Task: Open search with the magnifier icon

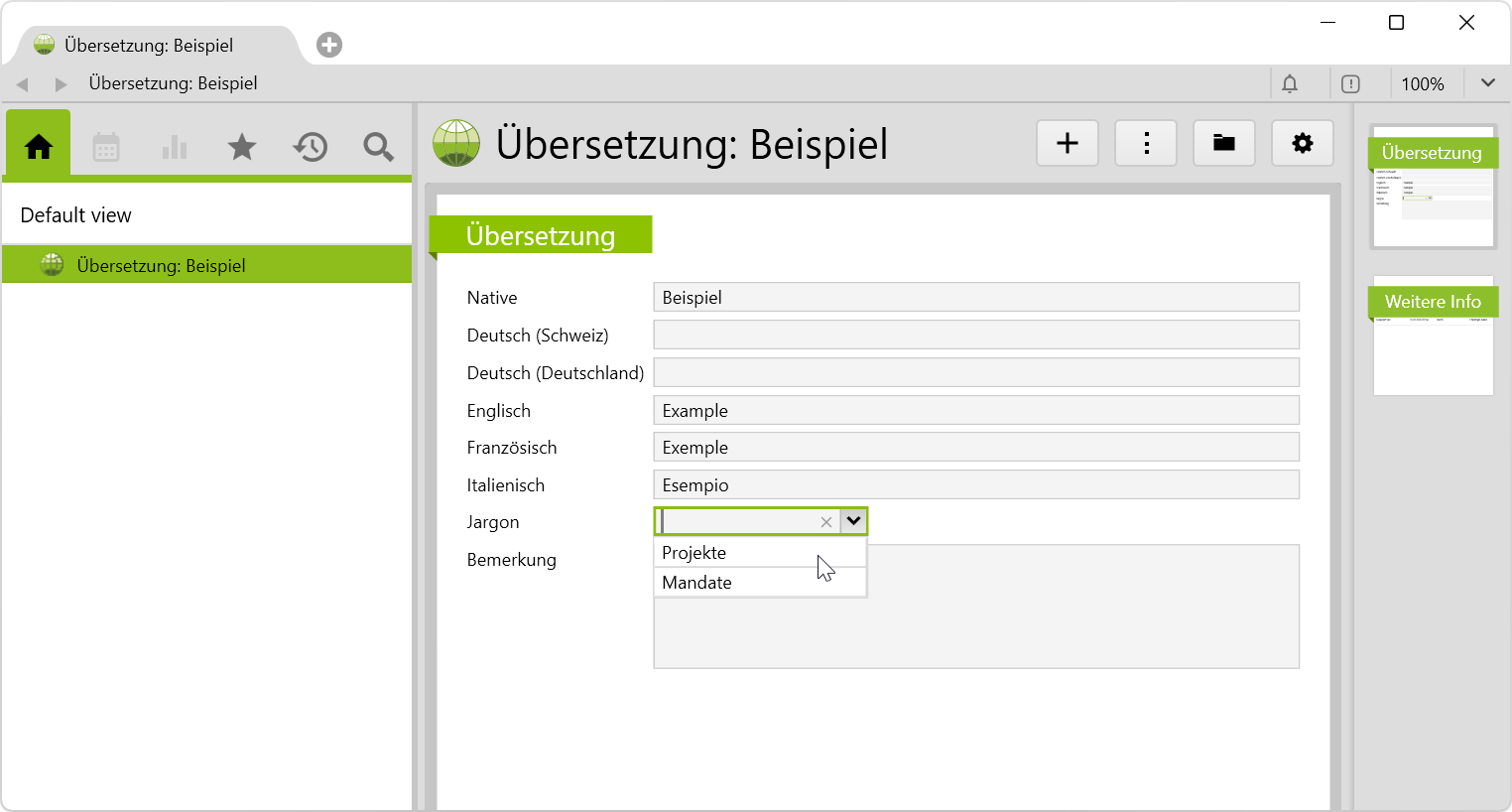Action: [378, 147]
